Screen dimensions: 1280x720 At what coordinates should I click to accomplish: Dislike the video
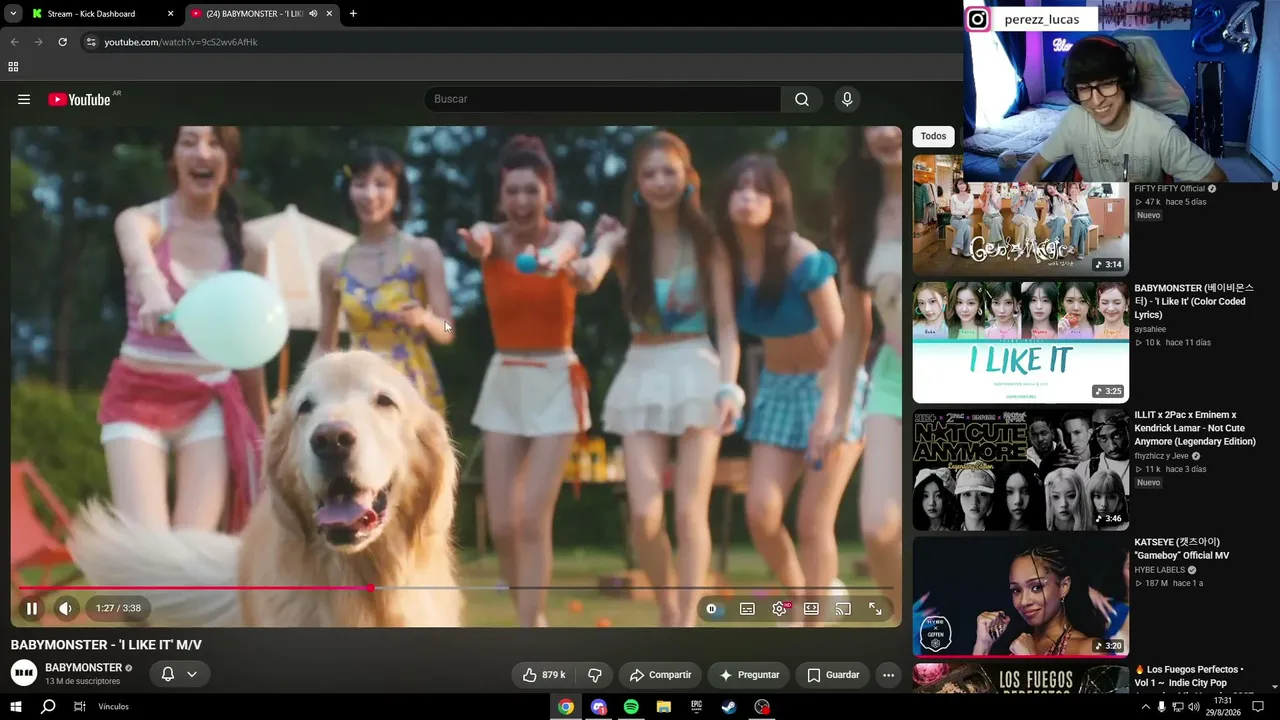click(595, 675)
